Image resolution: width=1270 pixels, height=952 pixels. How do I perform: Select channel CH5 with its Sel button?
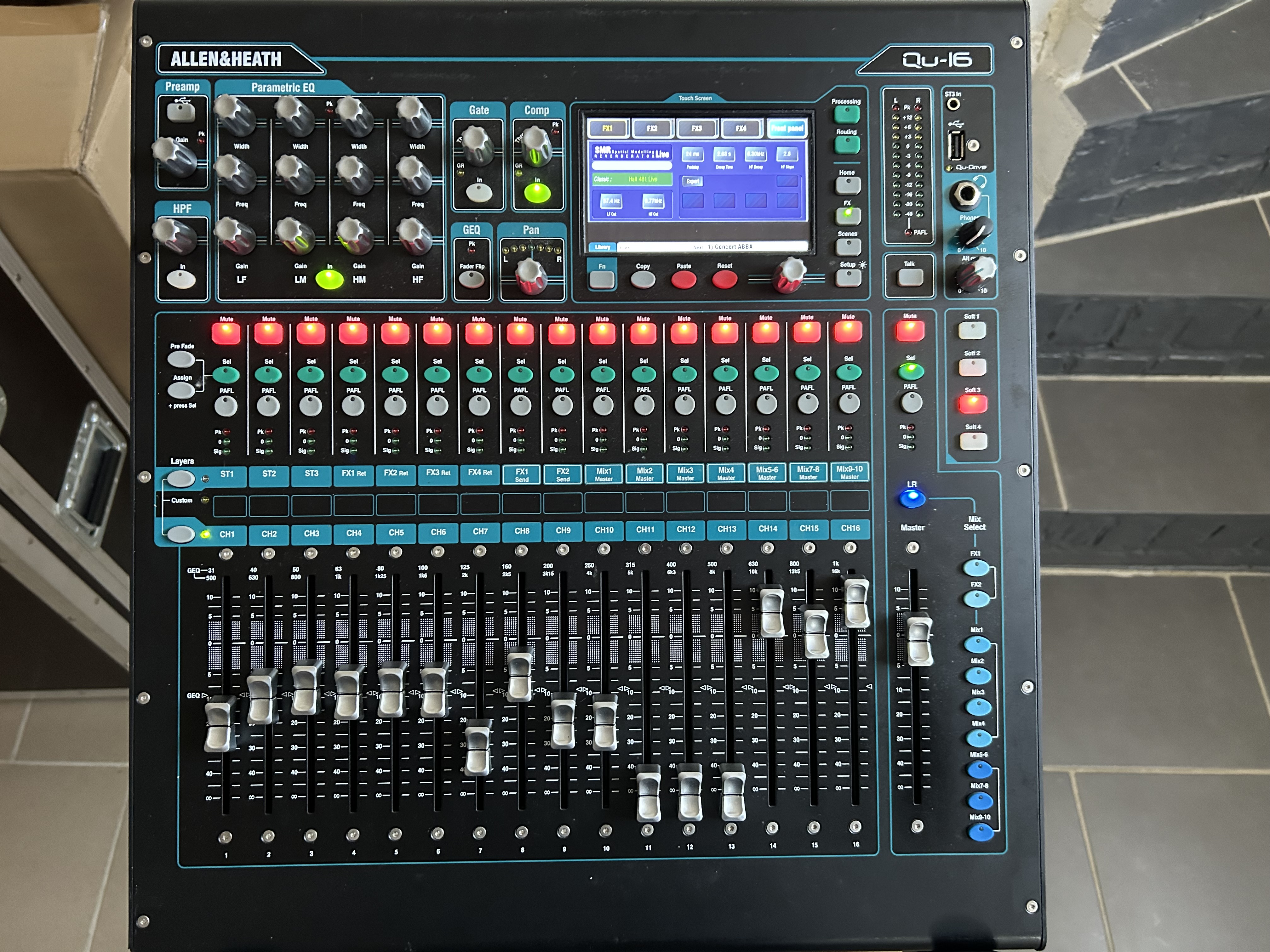pos(395,375)
